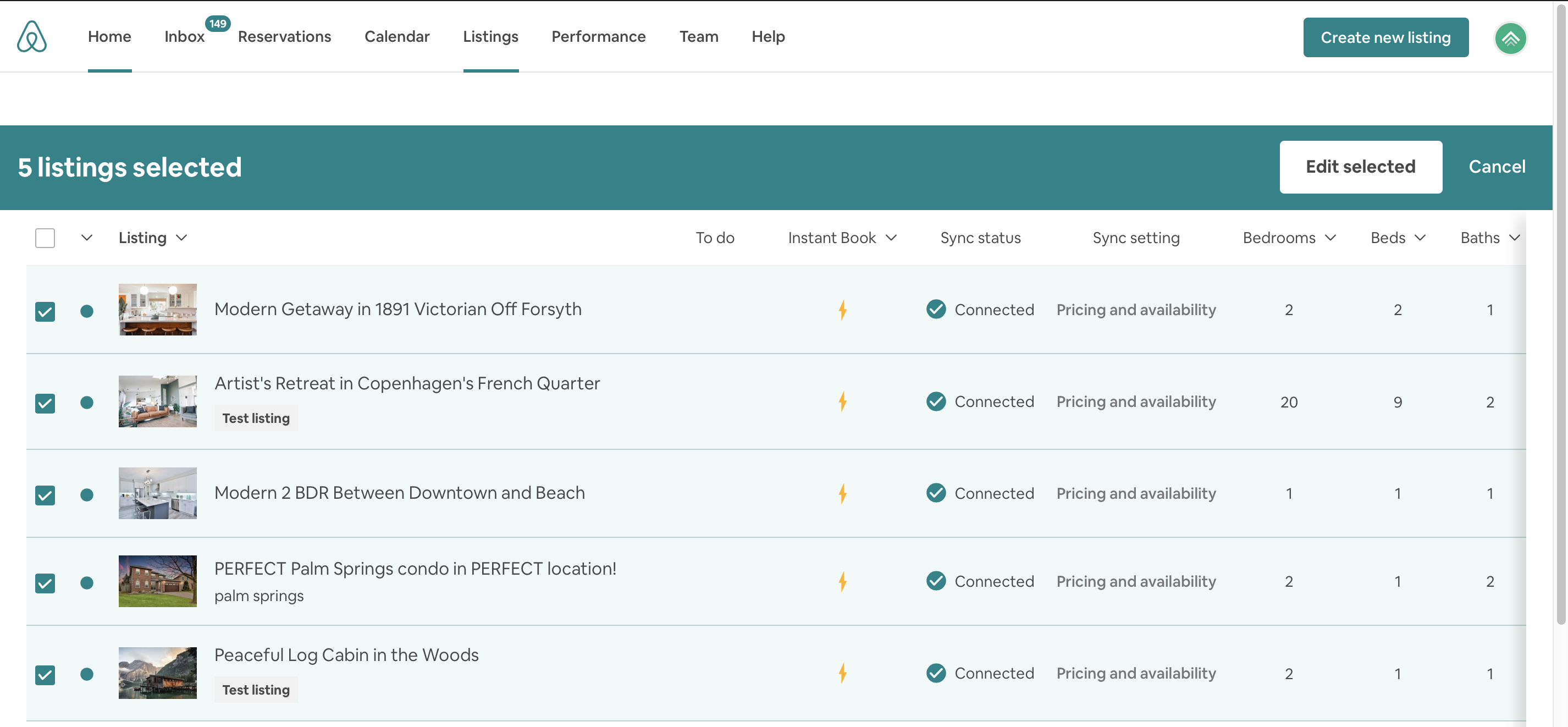Click Instant Book bolt for Modern 2 BDR
Image resolution: width=1568 pixels, height=727 pixels.
(x=842, y=493)
